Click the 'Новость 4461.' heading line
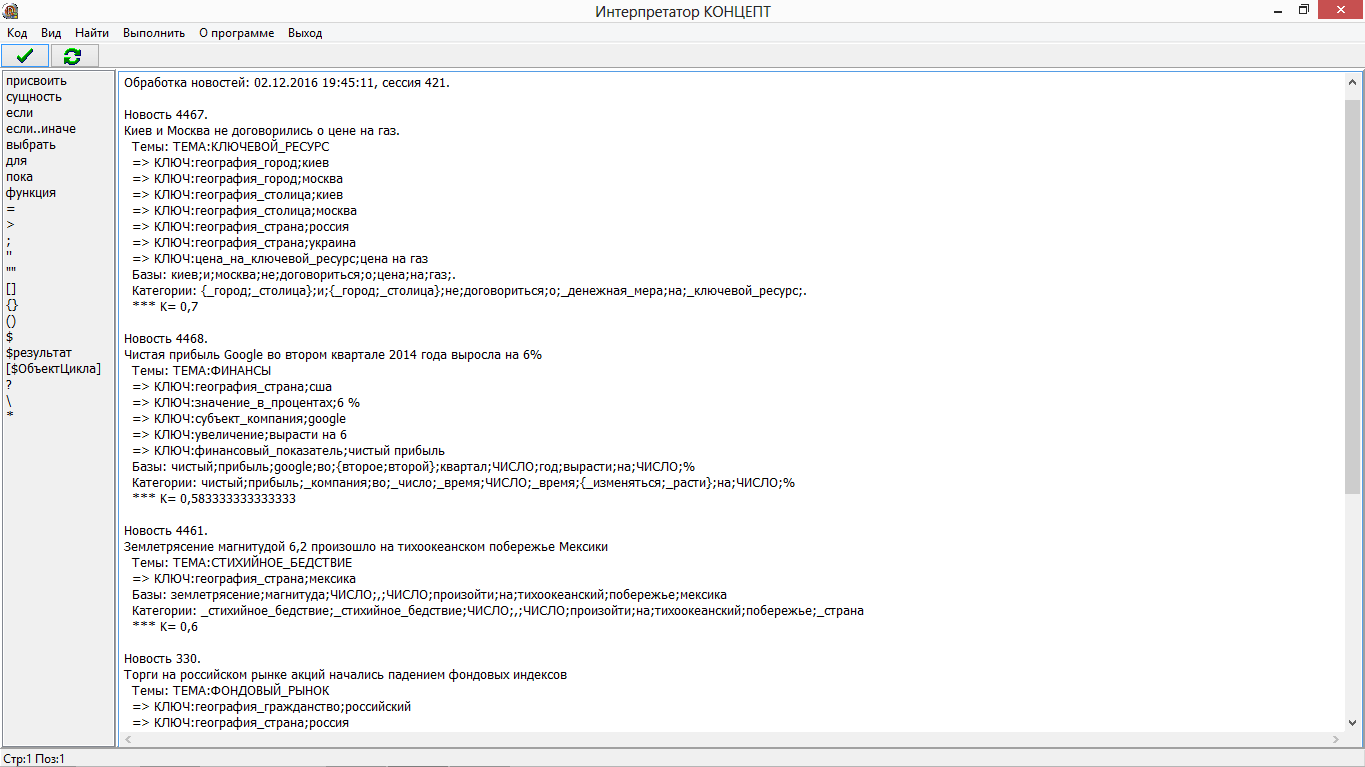The height and width of the screenshot is (767, 1365). click(x=166, y=530)
